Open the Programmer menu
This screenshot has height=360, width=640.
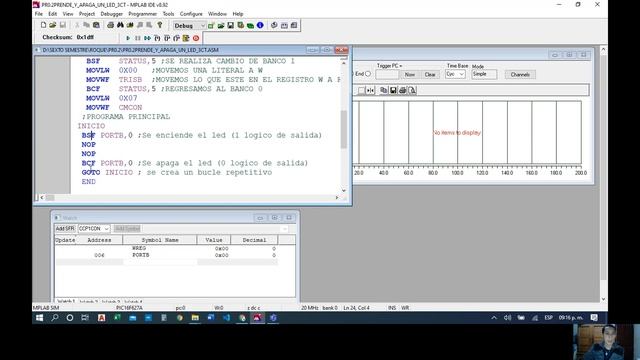point(142,14)
